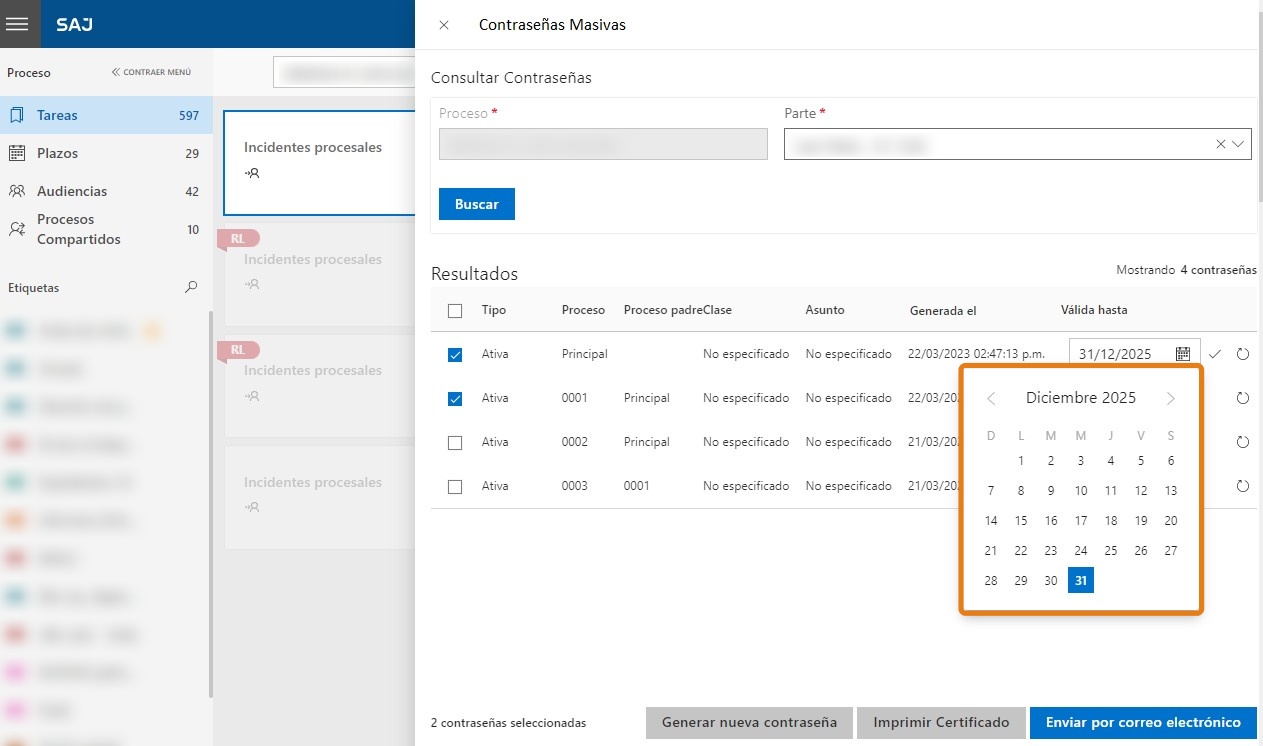Click the SAJ logo text

coord(75,24)
